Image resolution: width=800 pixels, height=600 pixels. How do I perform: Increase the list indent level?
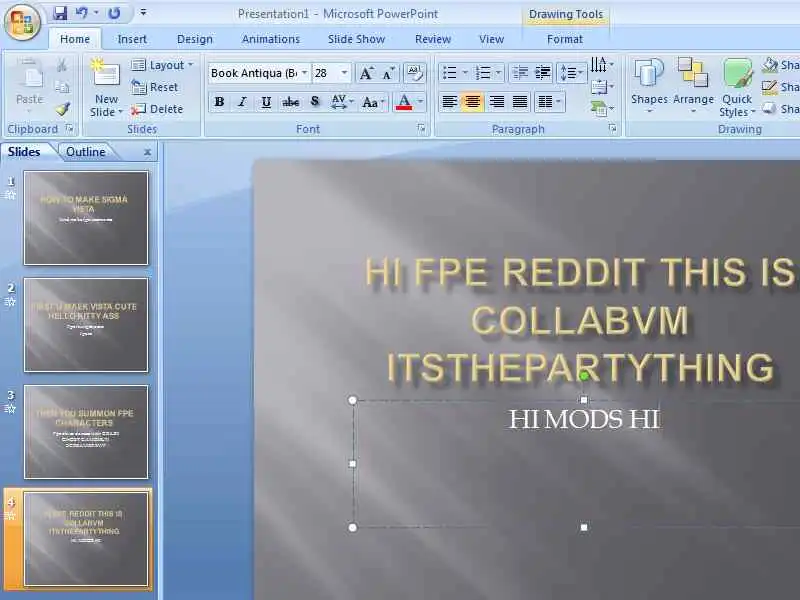tap(542, 73)
